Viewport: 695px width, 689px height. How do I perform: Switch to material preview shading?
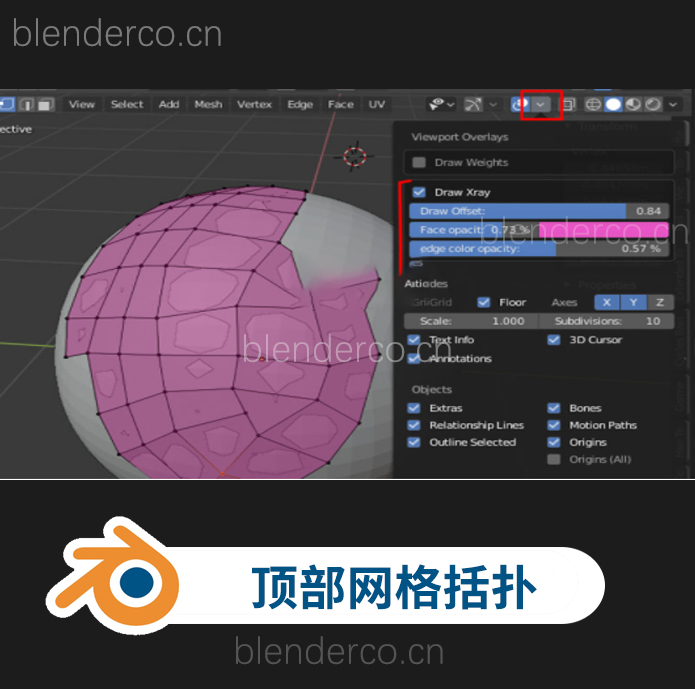click(633, 105)
